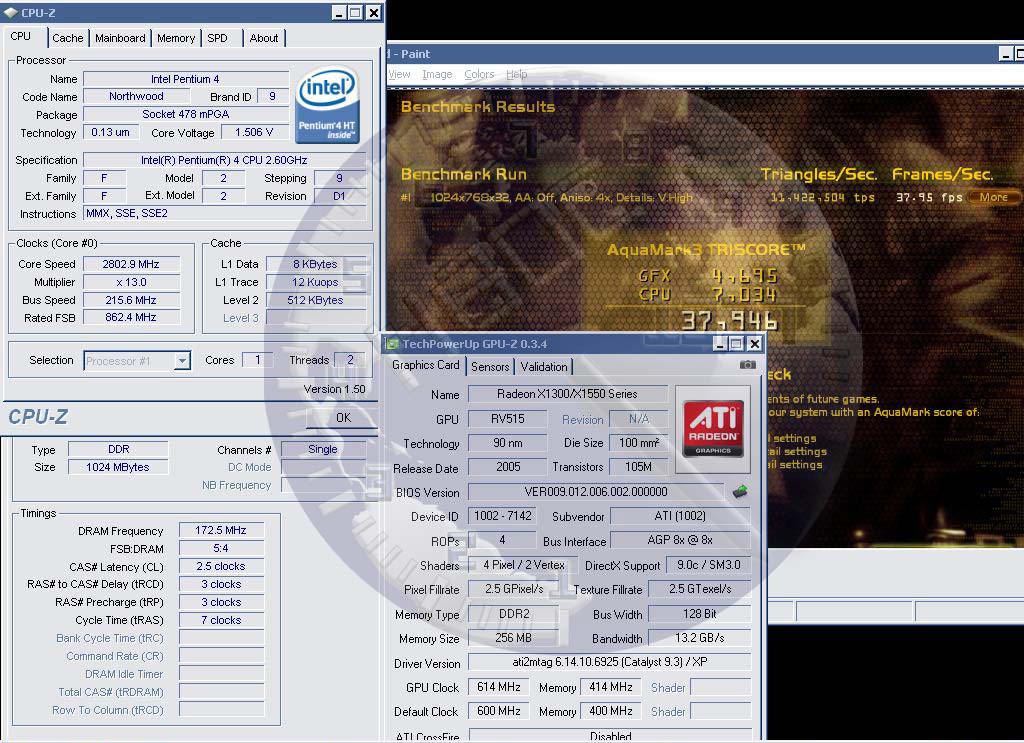Image resolution: width=1024 pixels, height=743 pixels.
Task: Click the DirectX Support value 9.0c / SM3.0
Action: click(709, 565)
